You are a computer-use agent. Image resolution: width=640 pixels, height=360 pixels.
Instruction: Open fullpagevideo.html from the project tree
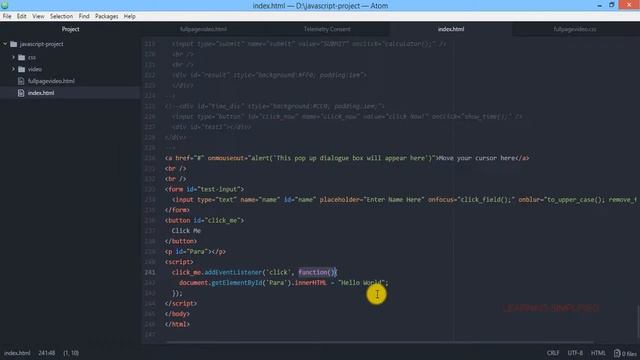pos(51,81)
